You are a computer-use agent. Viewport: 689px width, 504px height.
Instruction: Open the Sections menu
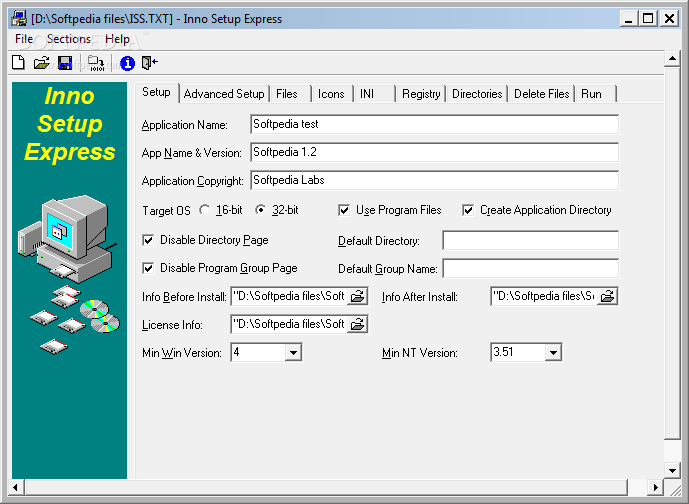click(69, 39)
